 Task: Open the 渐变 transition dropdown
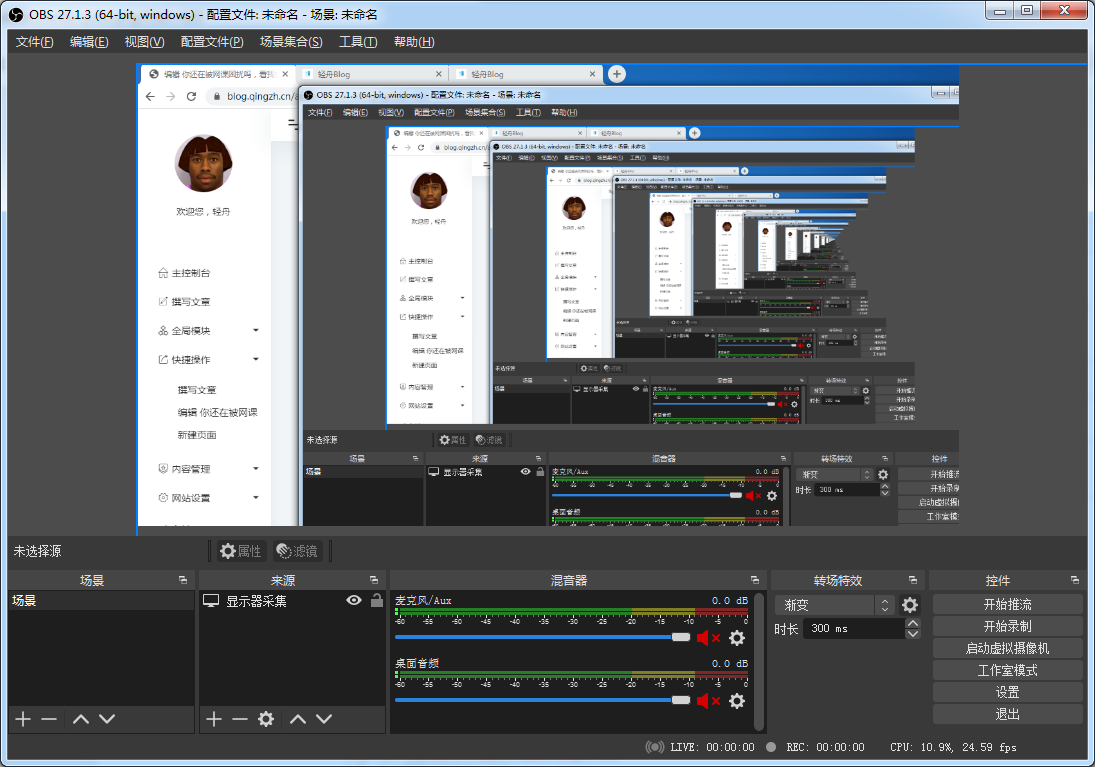pyautogui.click(x=835, y=605)
